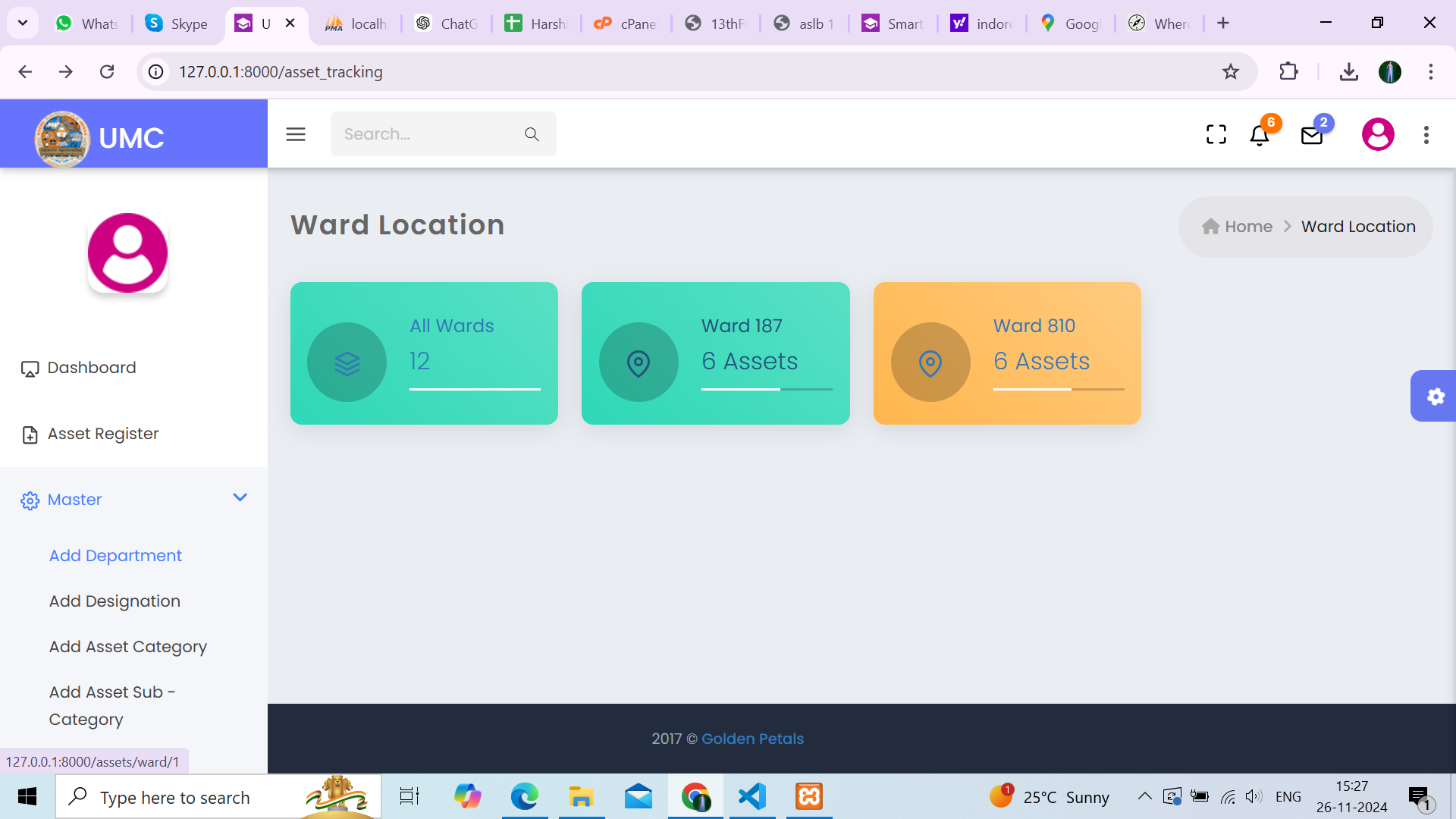Switch to the Skype tab

pos(177,24)
